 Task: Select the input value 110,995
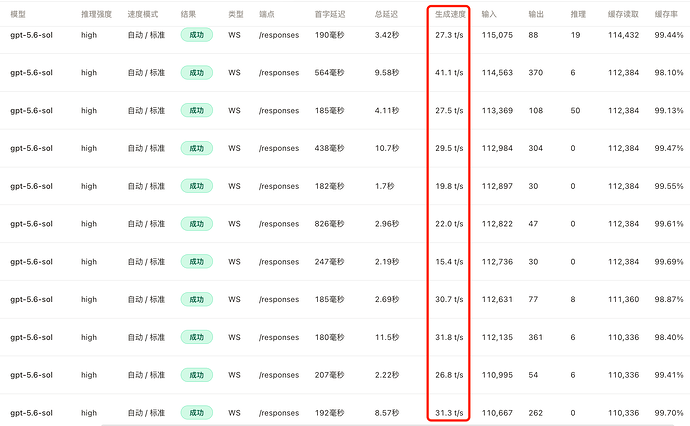point(497,375)
